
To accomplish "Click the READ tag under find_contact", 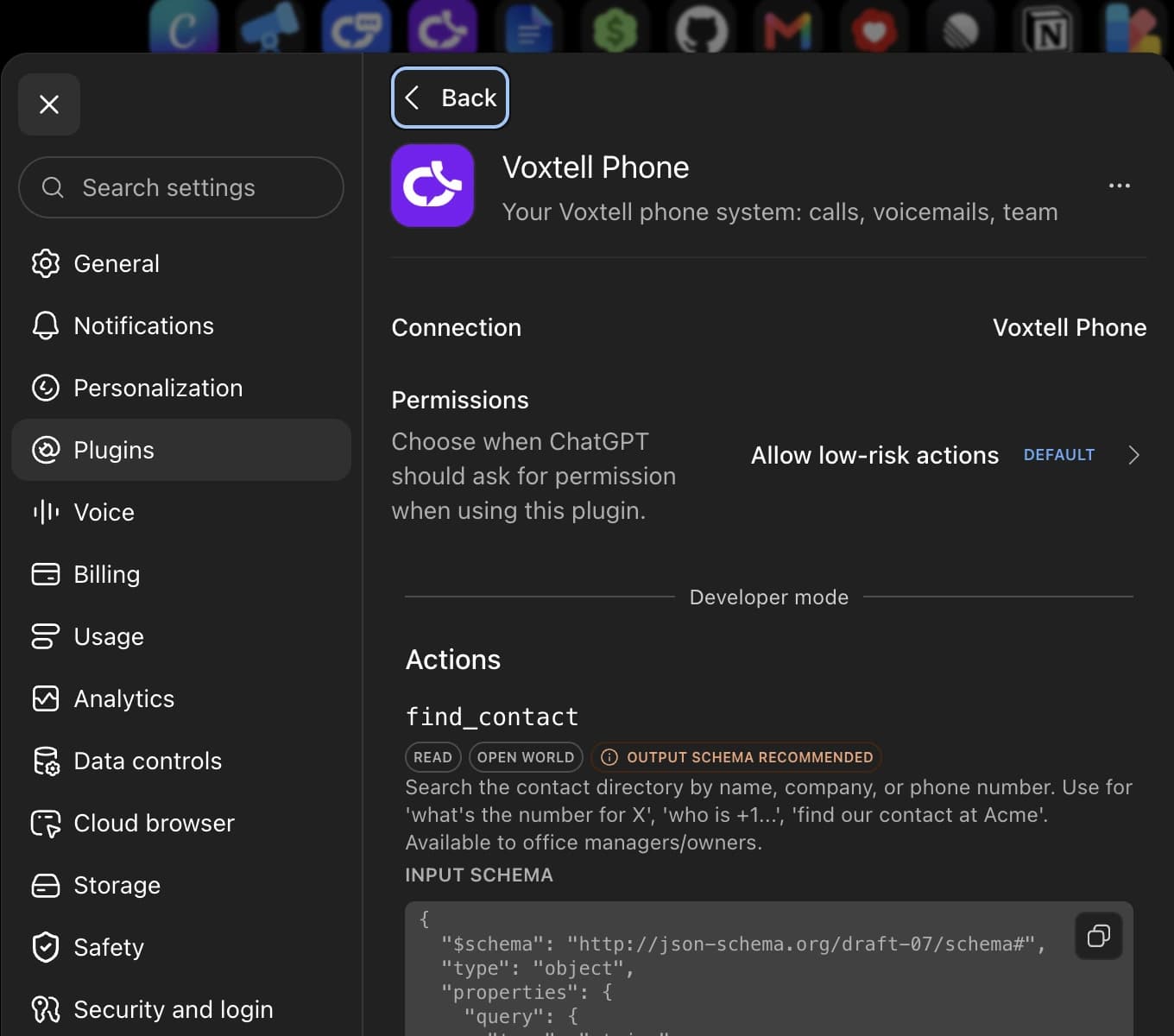I will tap(432, 757).
